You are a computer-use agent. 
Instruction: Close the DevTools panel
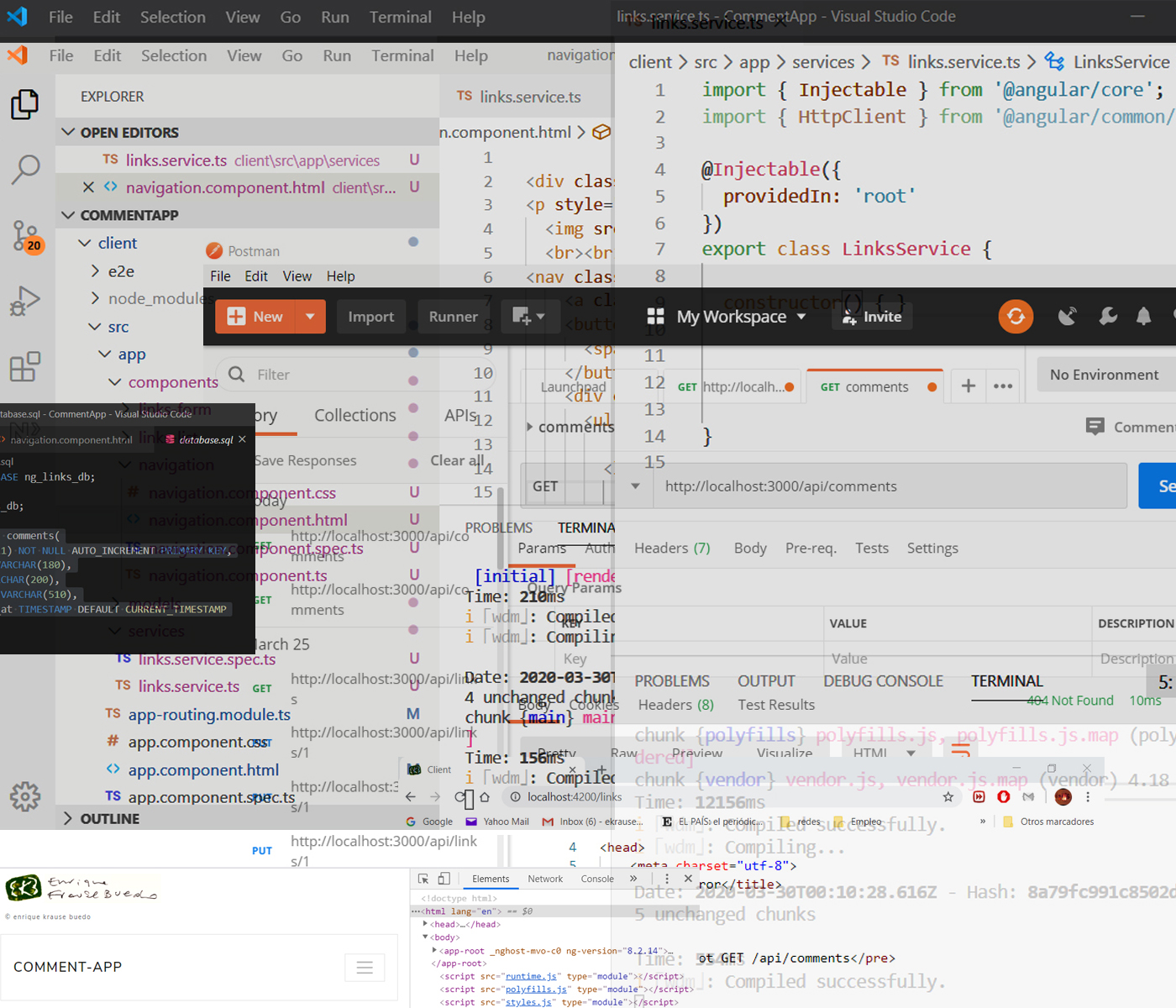(x=688, y=879)
